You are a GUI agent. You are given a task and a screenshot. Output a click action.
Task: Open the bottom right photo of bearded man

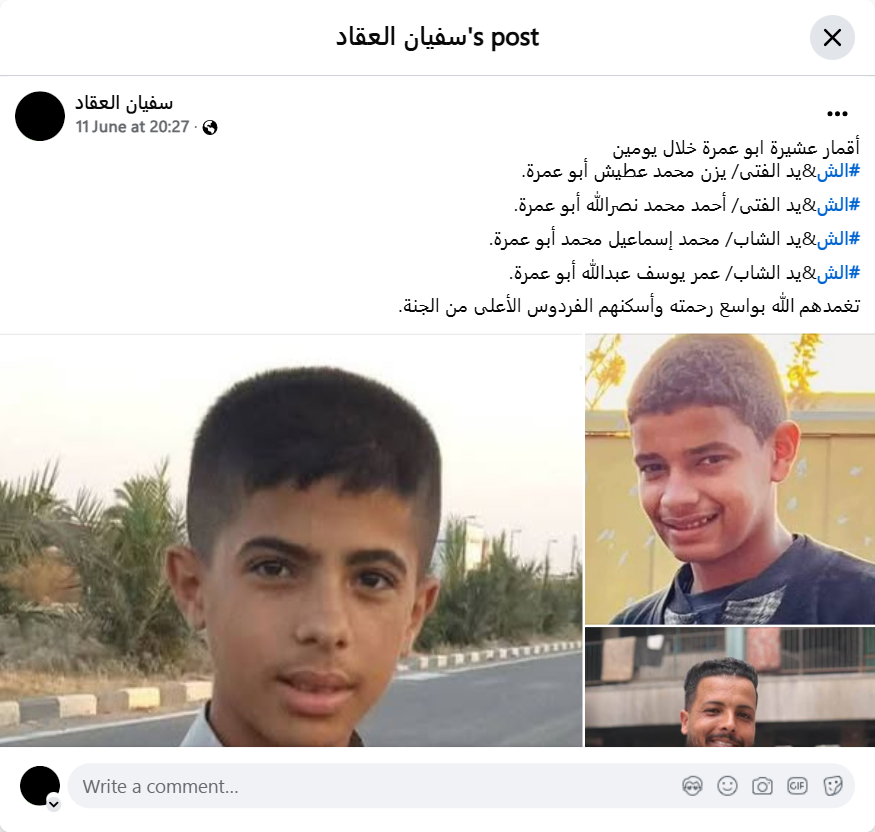tap(730, 687)
